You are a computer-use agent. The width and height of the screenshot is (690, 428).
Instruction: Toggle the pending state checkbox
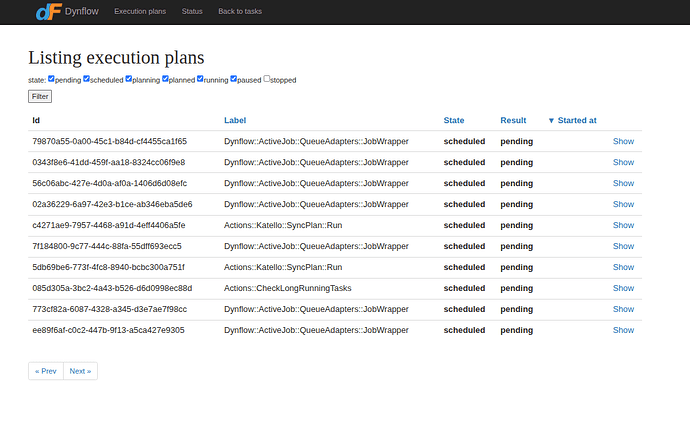(x=52, y=79)
